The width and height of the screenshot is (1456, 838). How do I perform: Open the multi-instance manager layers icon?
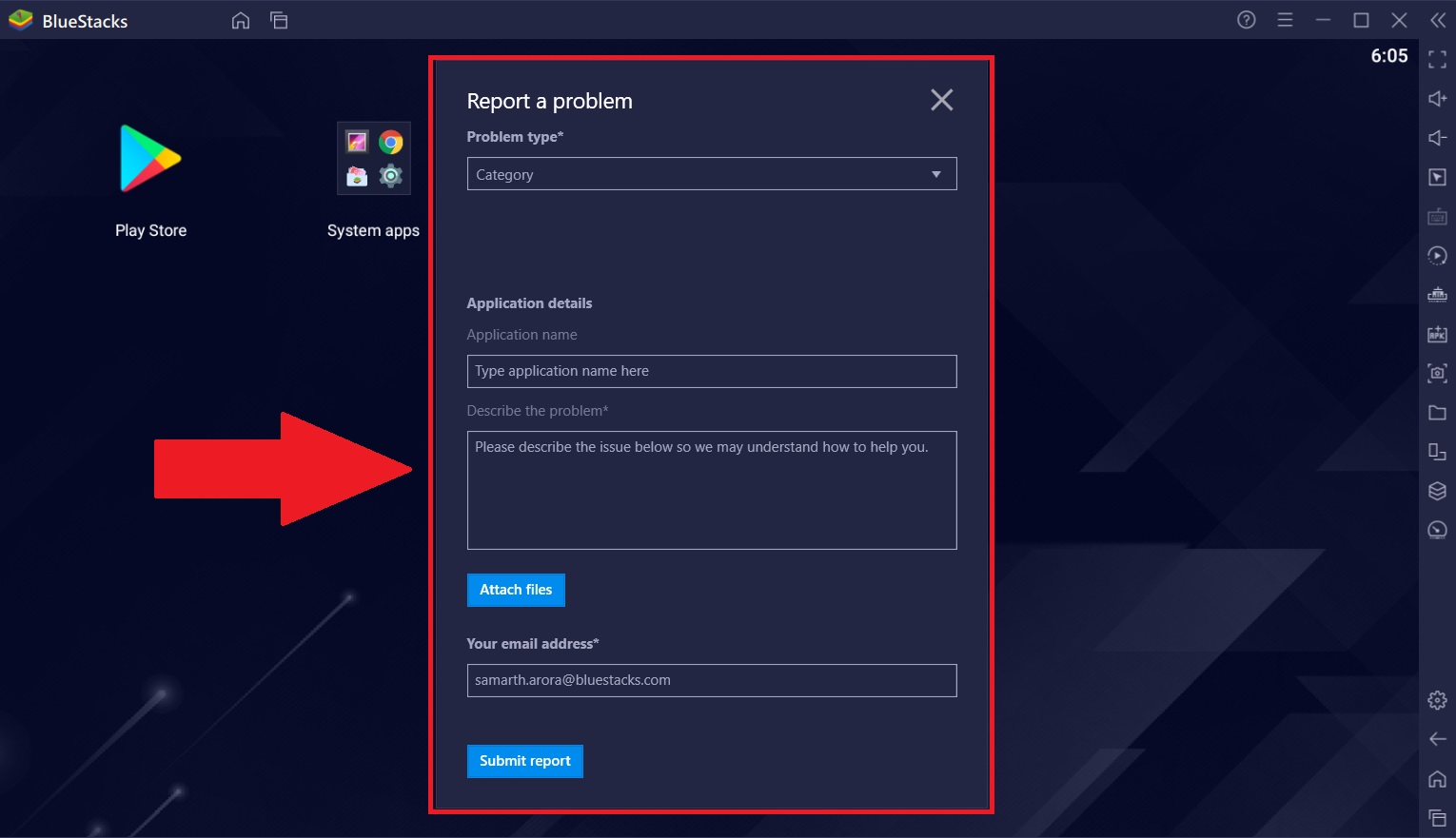point(1437,491)
